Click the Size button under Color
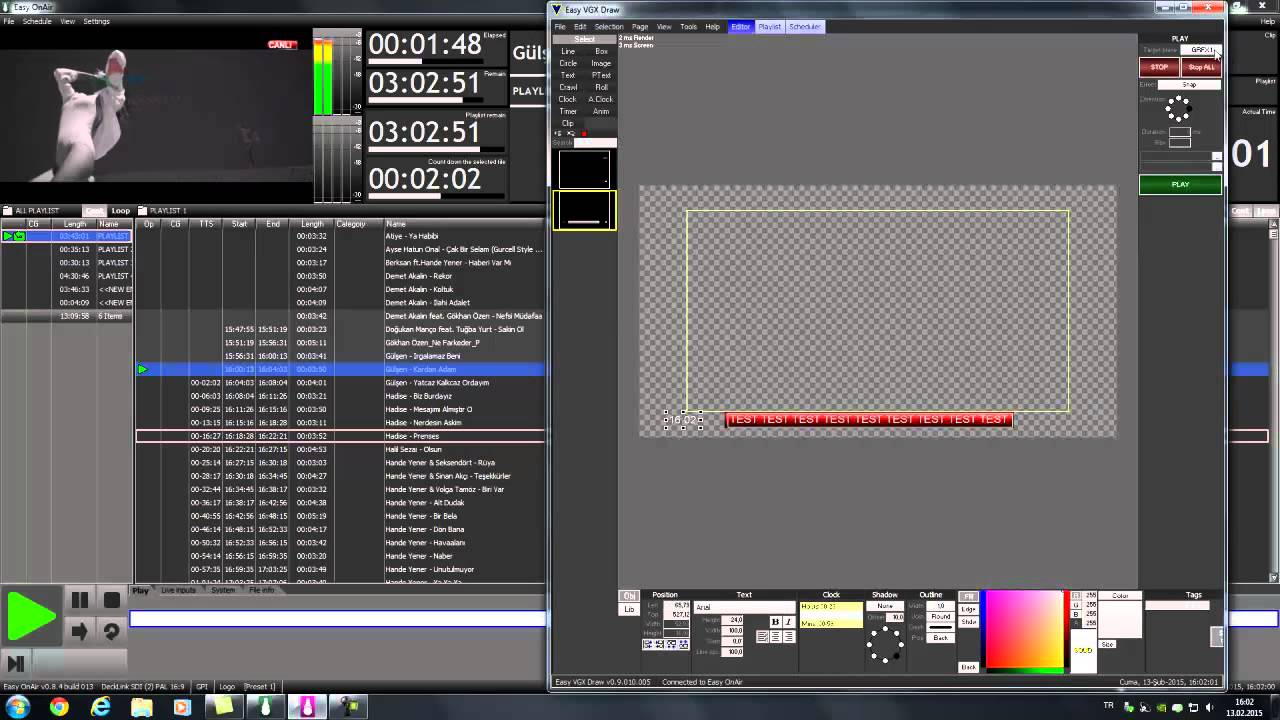1280x720 pixels. 1107,644
